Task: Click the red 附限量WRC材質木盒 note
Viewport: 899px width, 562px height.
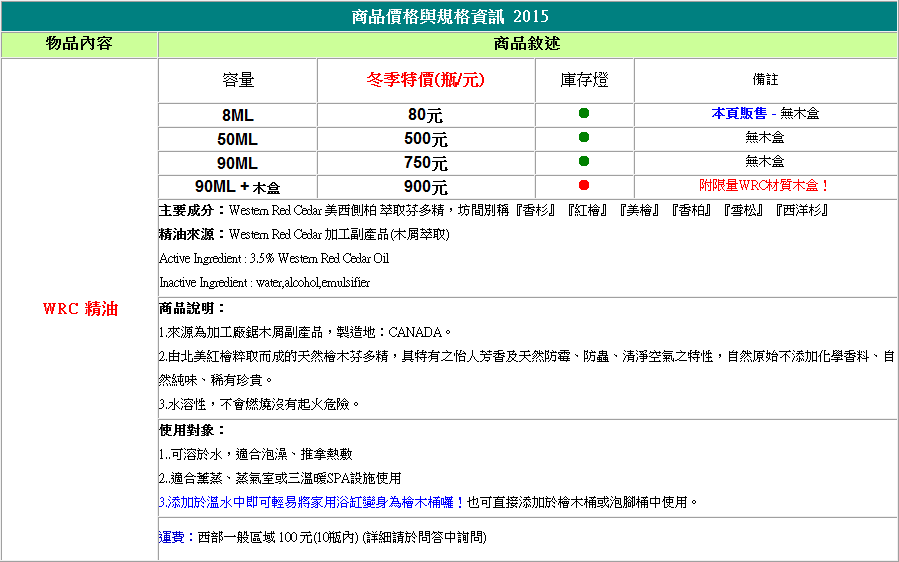Action: pyautogui.click(x=764, y=186)
